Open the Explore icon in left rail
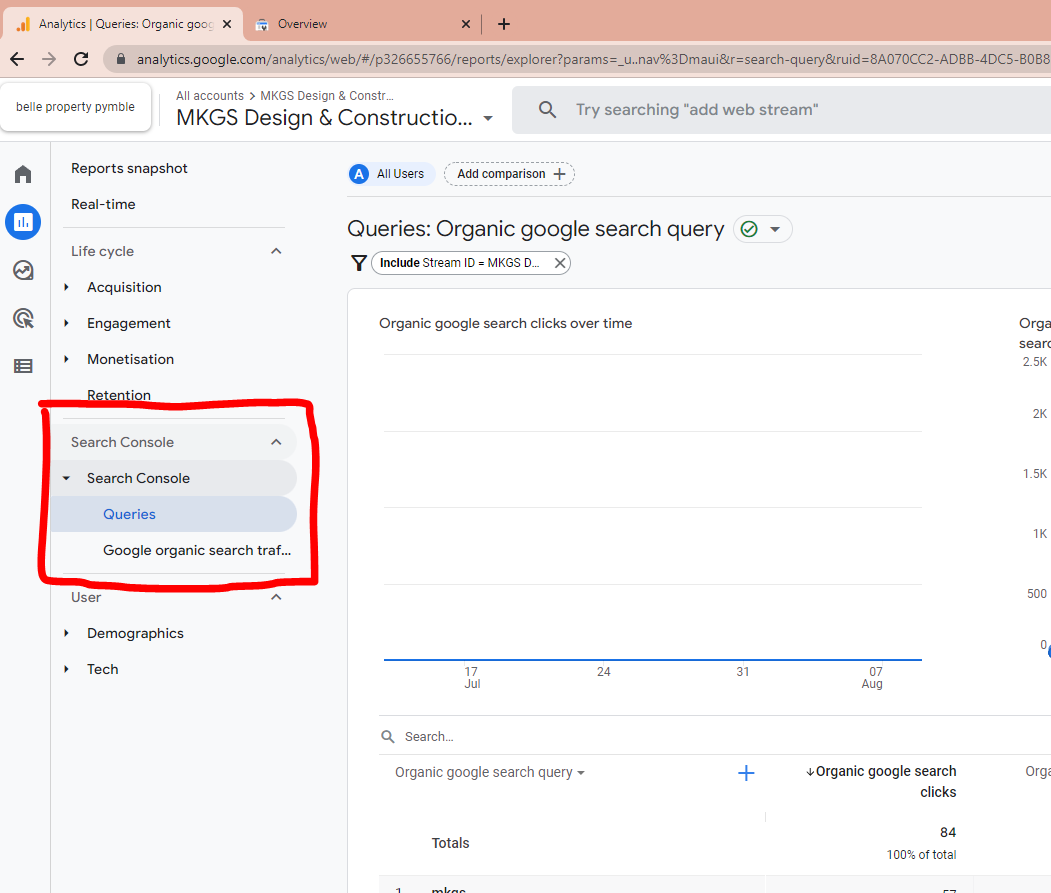Screen dimensions: 1051x893 (23, 270)
